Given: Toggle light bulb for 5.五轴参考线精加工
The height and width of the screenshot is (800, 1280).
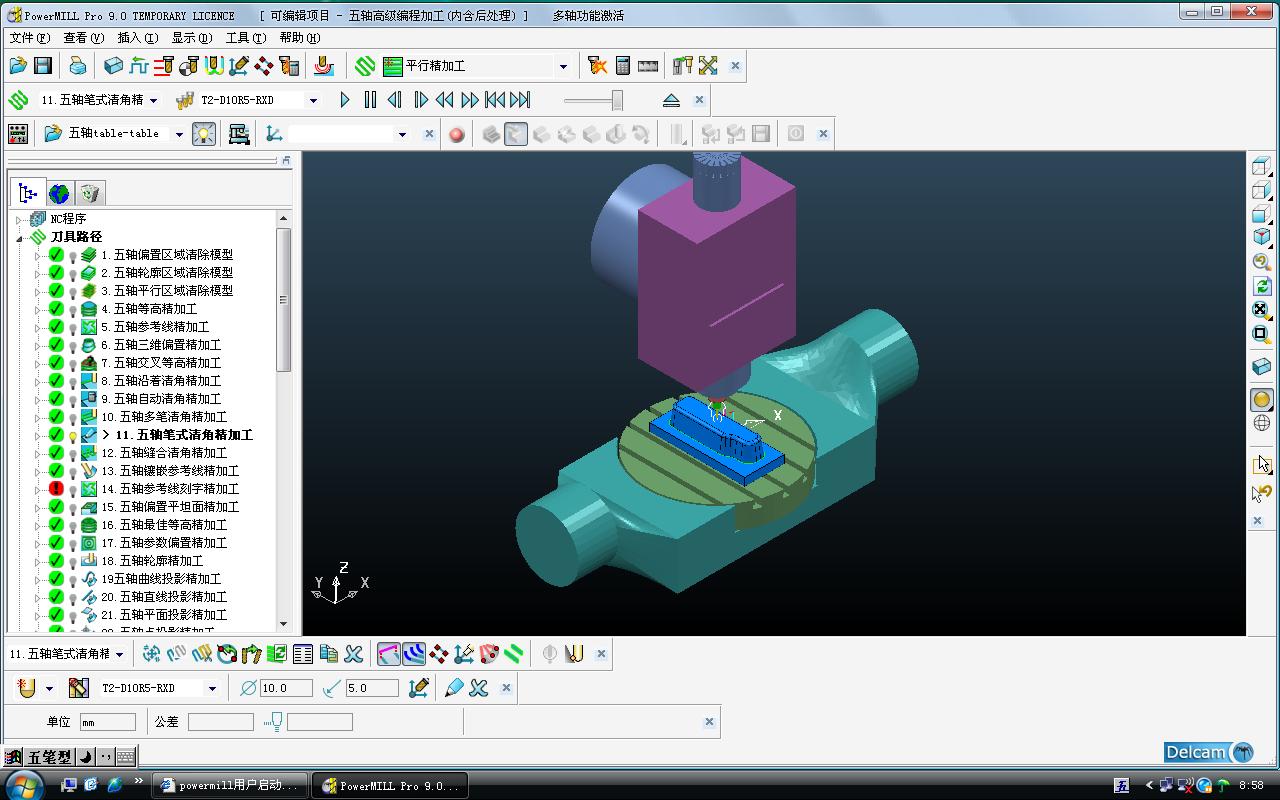Looking at the screenshot, I should (x=73, y=327).
